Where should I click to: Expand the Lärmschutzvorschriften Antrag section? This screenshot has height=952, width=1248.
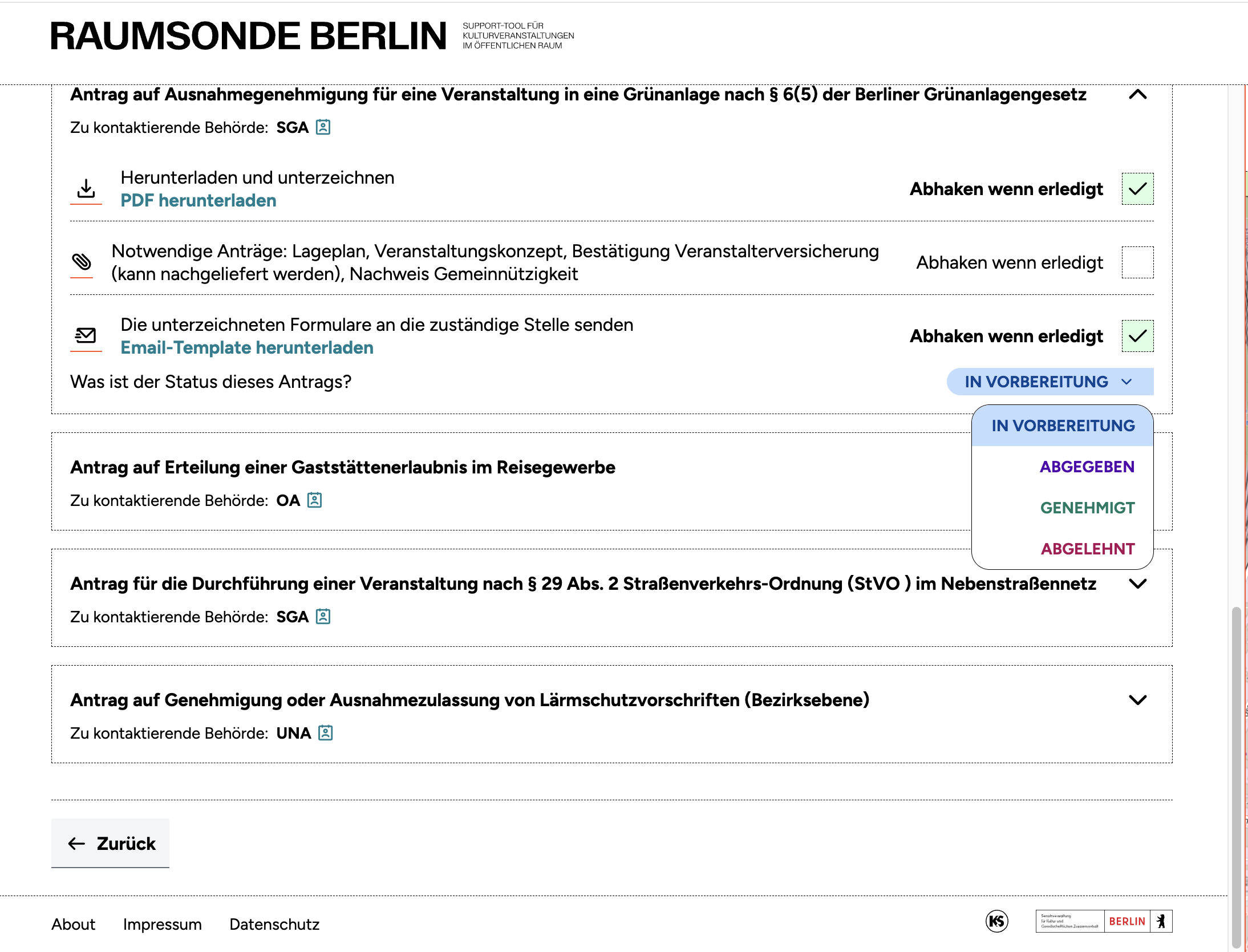(x=1137, y=700)
